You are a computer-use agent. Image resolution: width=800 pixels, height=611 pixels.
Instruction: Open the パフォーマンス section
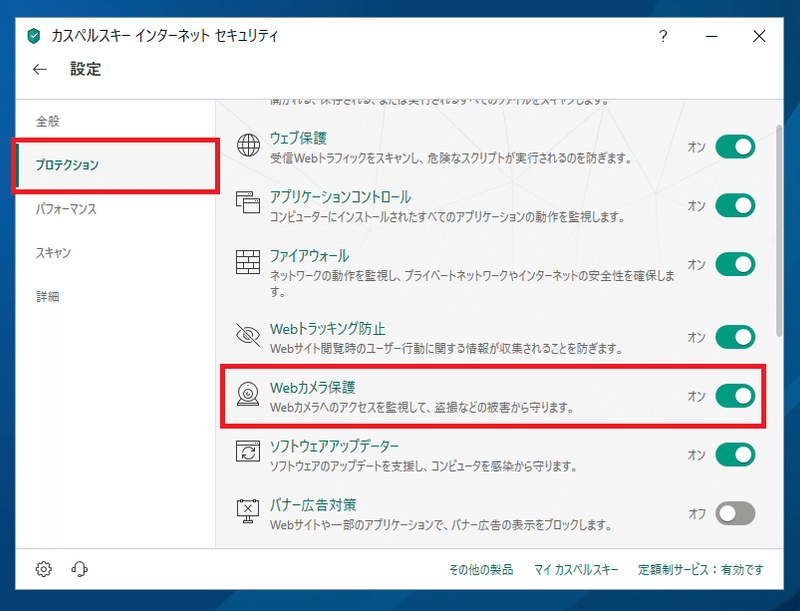115,209
